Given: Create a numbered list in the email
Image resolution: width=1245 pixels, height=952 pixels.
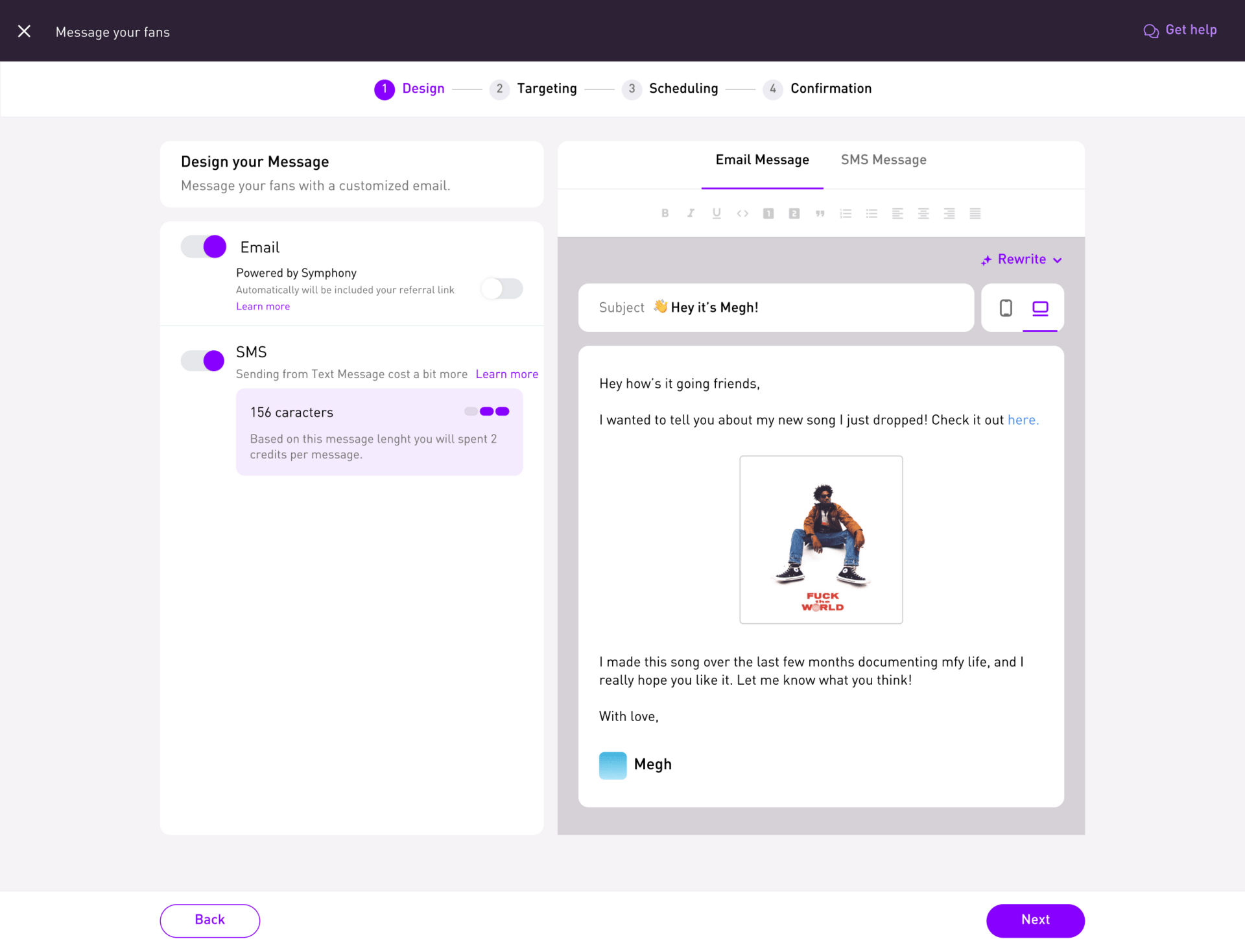Looking at the screenshot, I should (x=846, y=213).
